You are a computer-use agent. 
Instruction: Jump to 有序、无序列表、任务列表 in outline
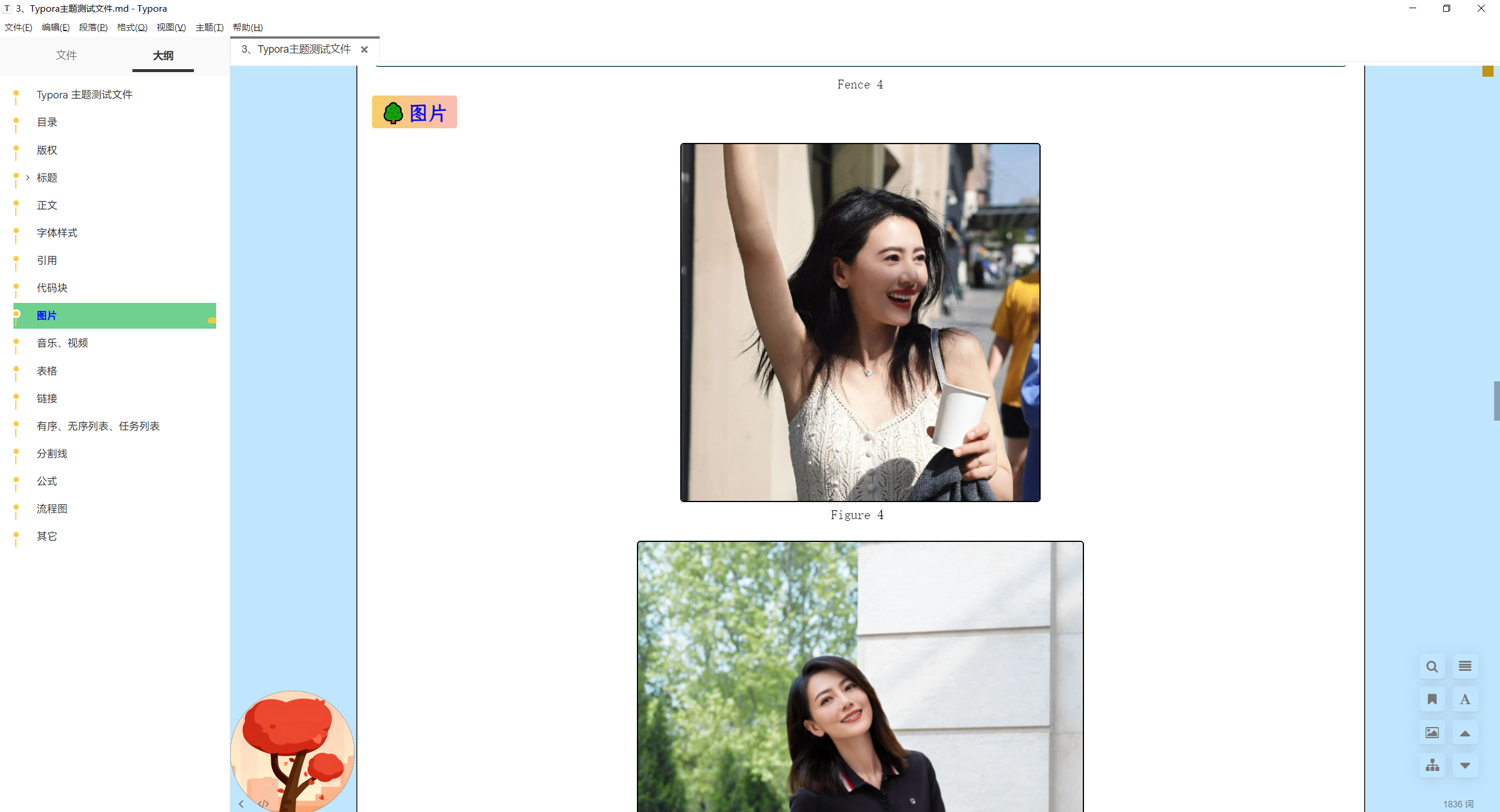pyautogui.click(x=98, y=426)
